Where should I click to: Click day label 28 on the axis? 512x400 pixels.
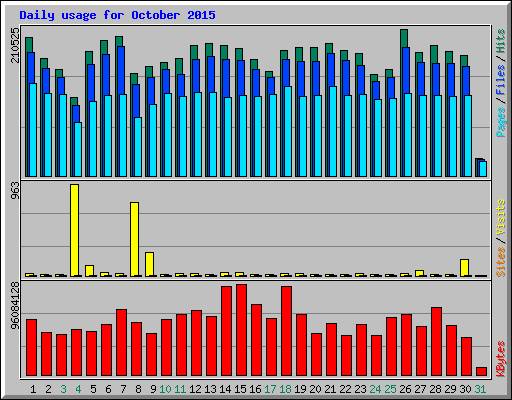point(435,389)
